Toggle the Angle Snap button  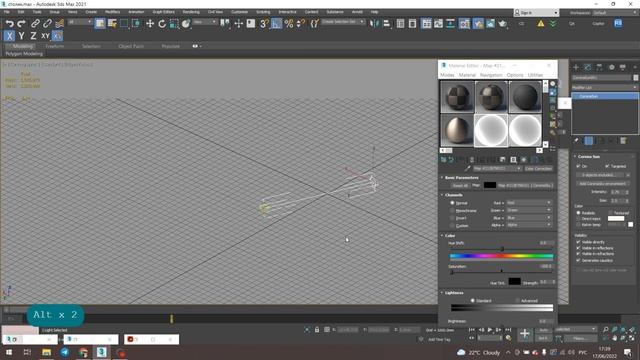276,24
